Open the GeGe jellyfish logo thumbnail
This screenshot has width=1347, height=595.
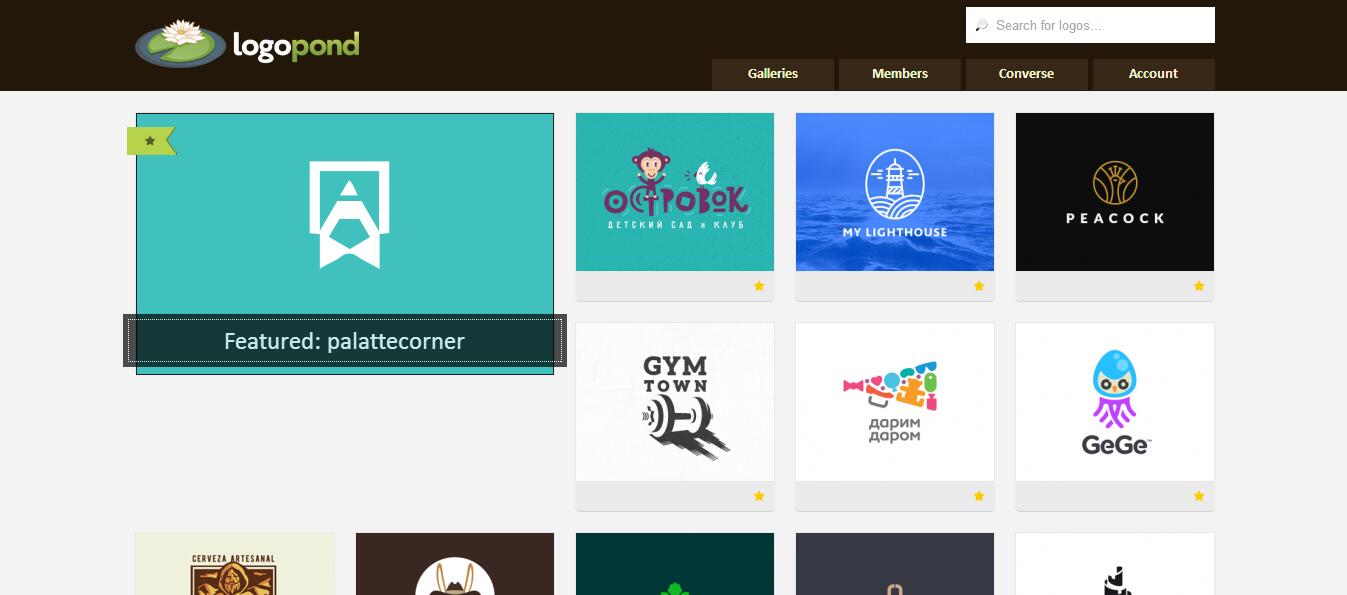click(1115, 402)
